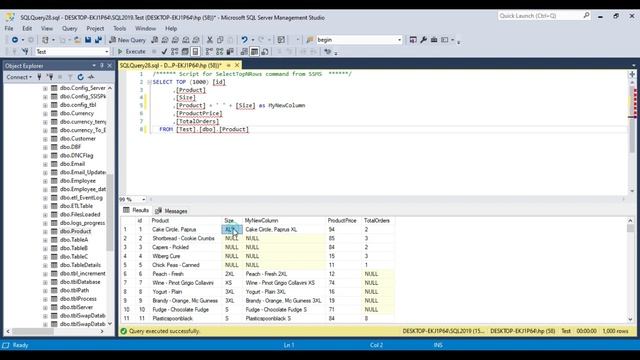Screen dimensions: 640x360
Task: Click the Parse checkmark icon
Action: tap(164, 51)
